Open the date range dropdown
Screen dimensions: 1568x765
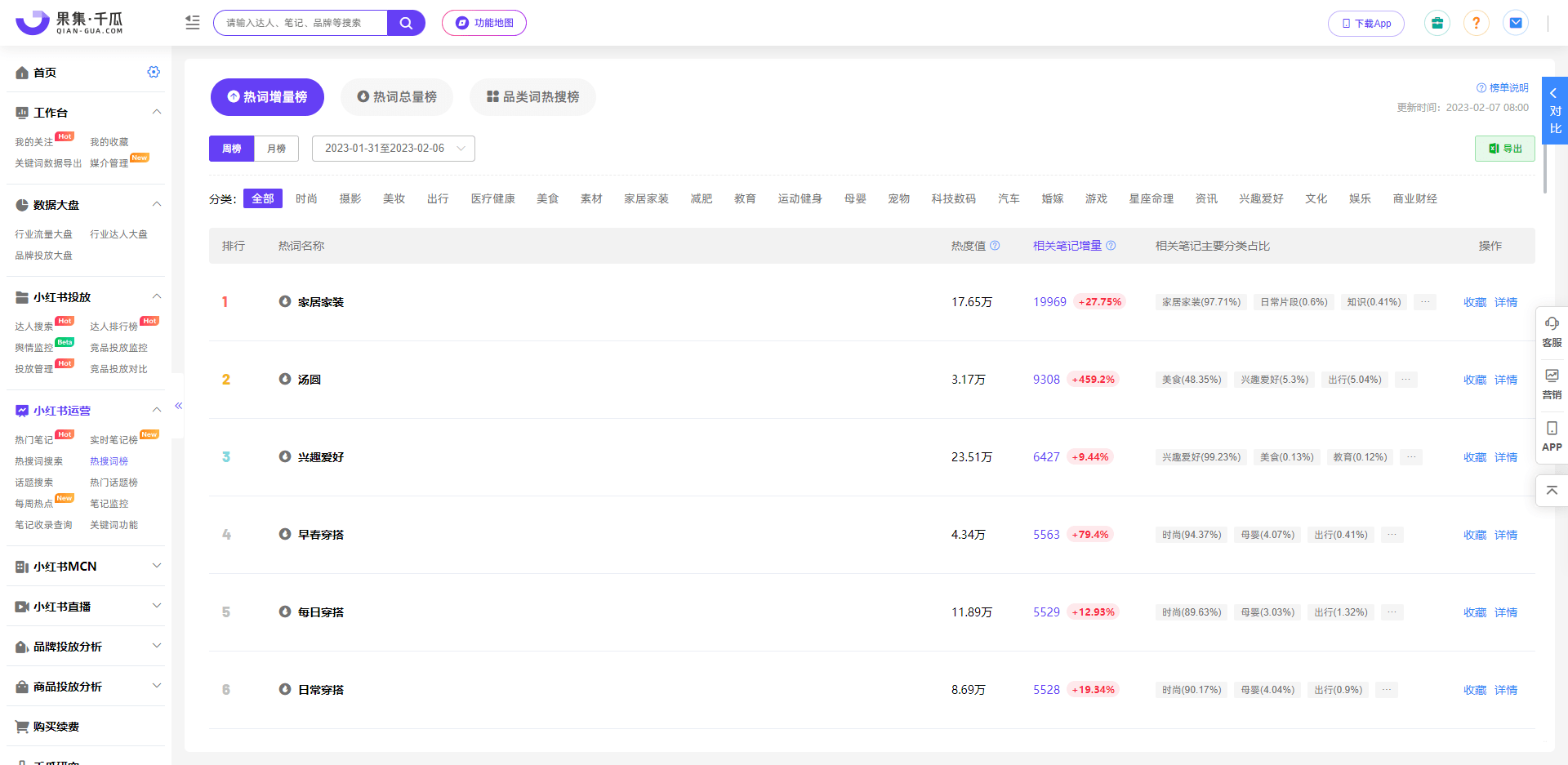coord(394,149)
